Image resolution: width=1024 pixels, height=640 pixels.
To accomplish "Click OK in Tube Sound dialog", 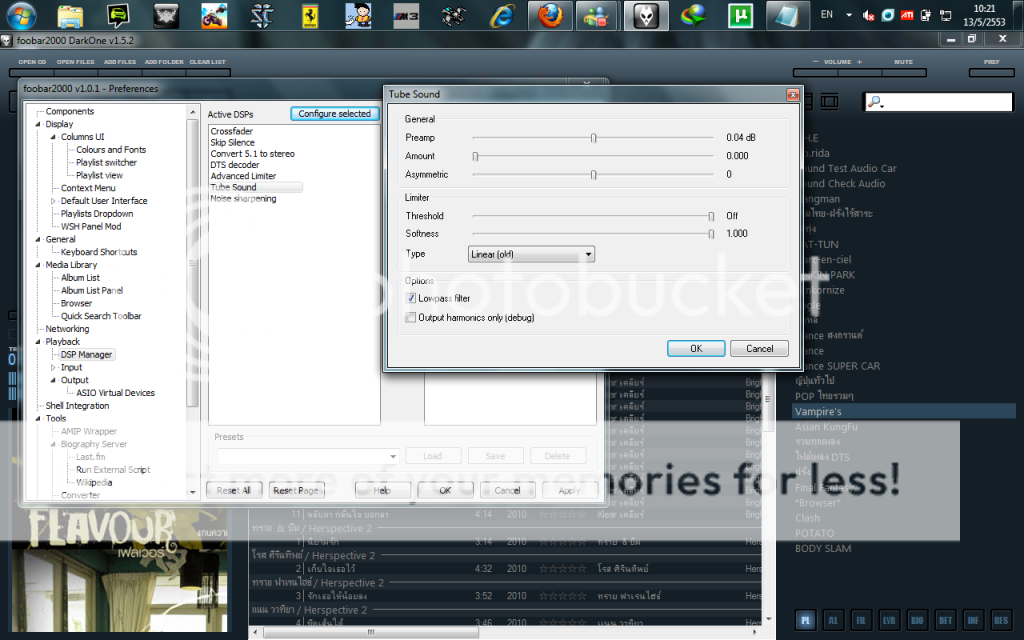I will (x=696, y=348).
